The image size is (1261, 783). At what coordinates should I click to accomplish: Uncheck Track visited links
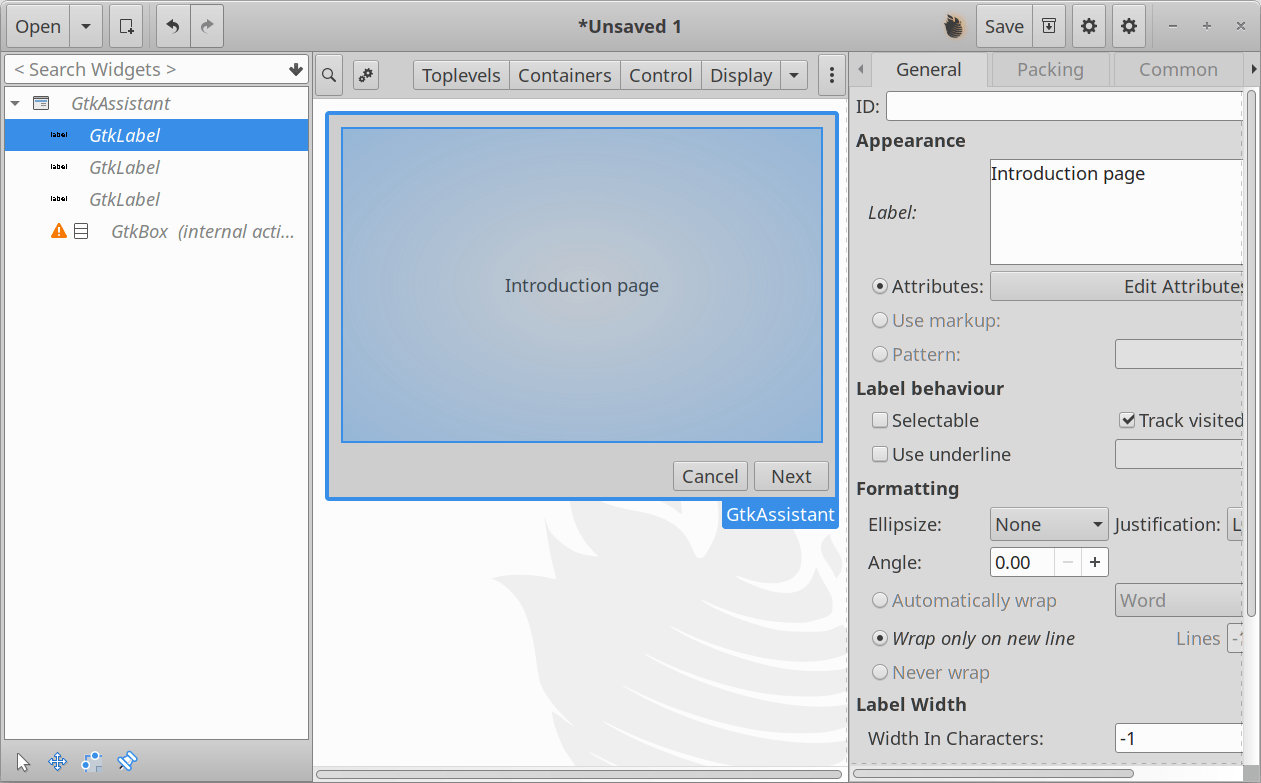1128,419
